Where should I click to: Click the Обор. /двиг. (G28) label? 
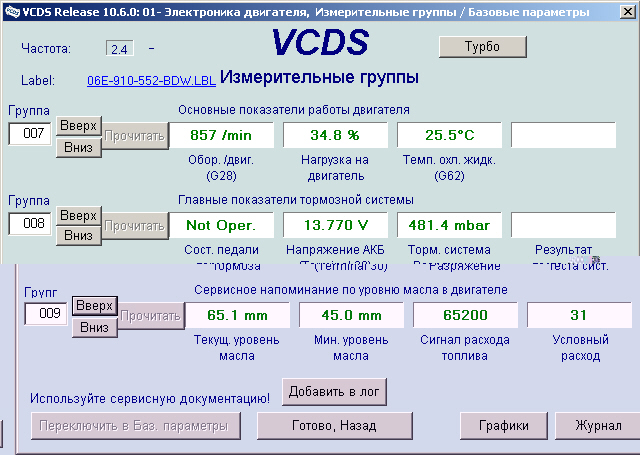pos(221,168)
